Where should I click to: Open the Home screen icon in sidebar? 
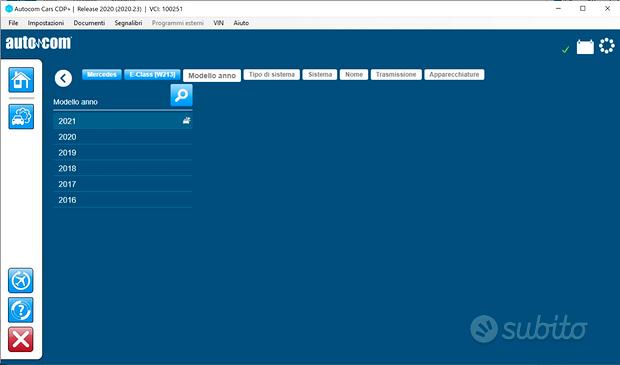pyautogui.click(x=21, y=79)
